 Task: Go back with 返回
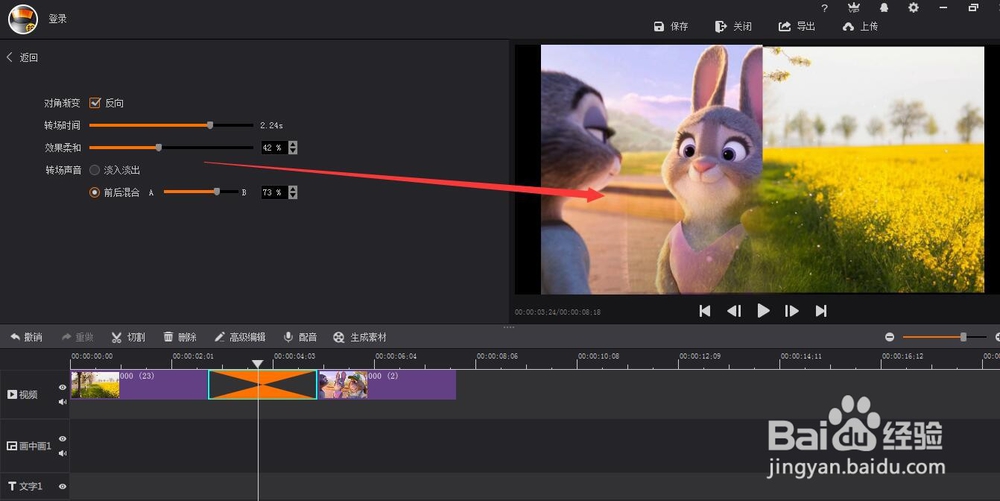[22, 57]
